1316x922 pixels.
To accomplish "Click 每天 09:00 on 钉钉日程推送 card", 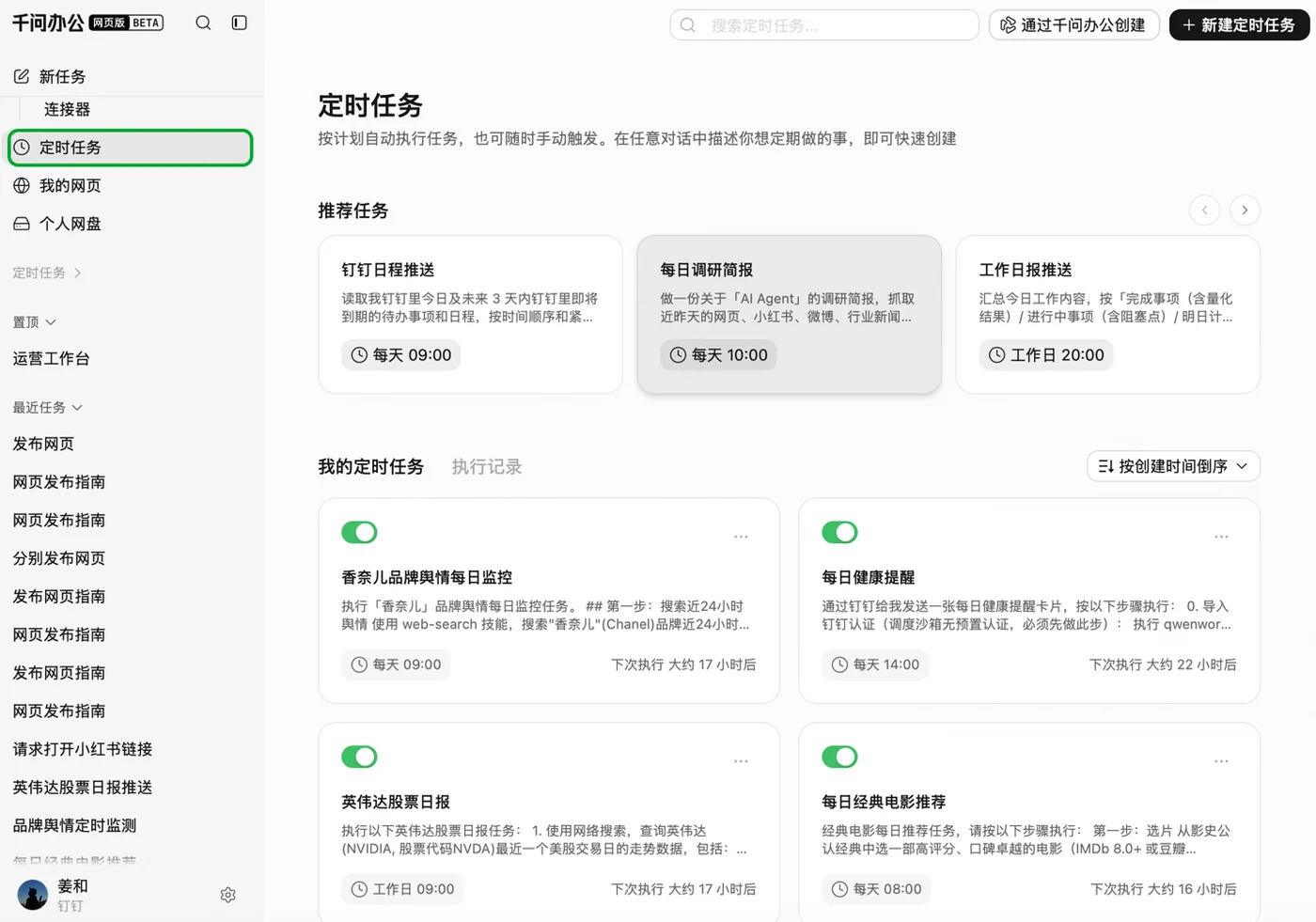I will pyautogui.click(x=400, y=355).
